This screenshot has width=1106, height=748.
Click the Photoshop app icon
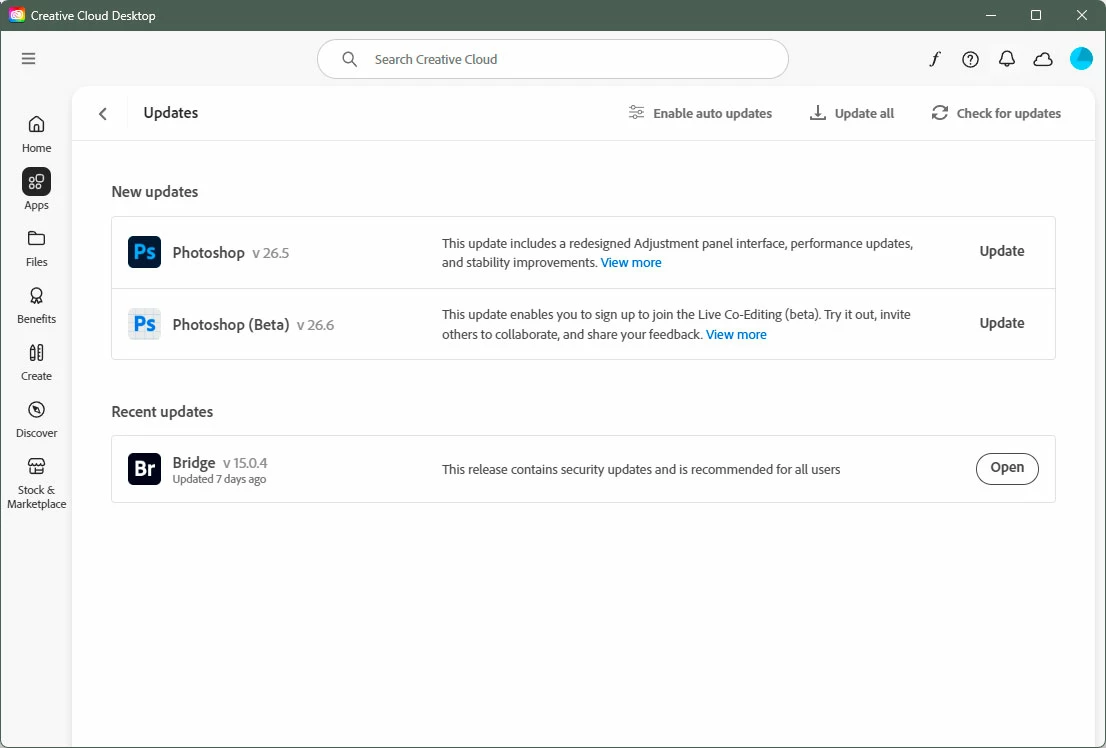[x=145, y=252]
